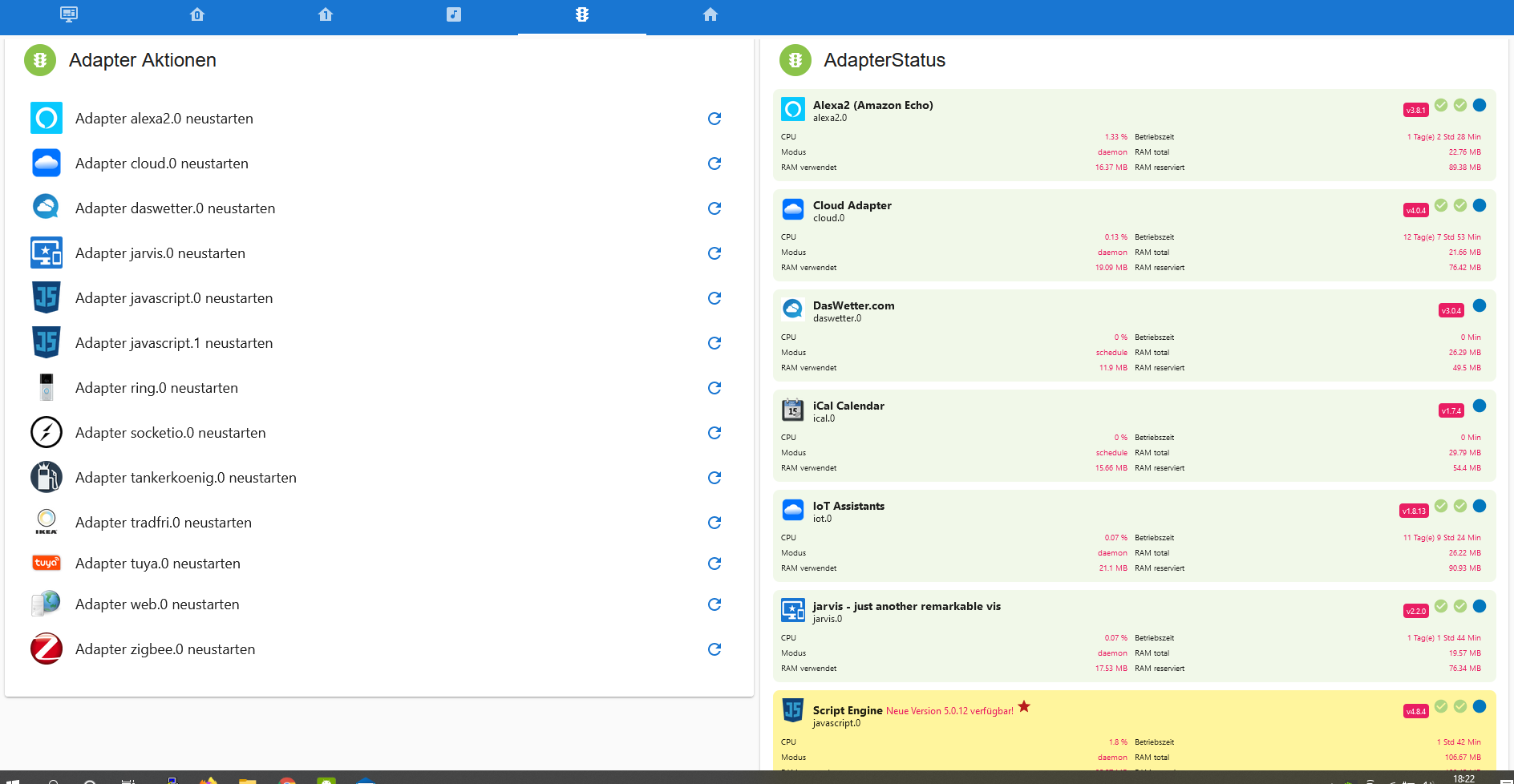
Task: Click the v3.8.1 version badge on Alexa2
Action: coord(1416,111)
